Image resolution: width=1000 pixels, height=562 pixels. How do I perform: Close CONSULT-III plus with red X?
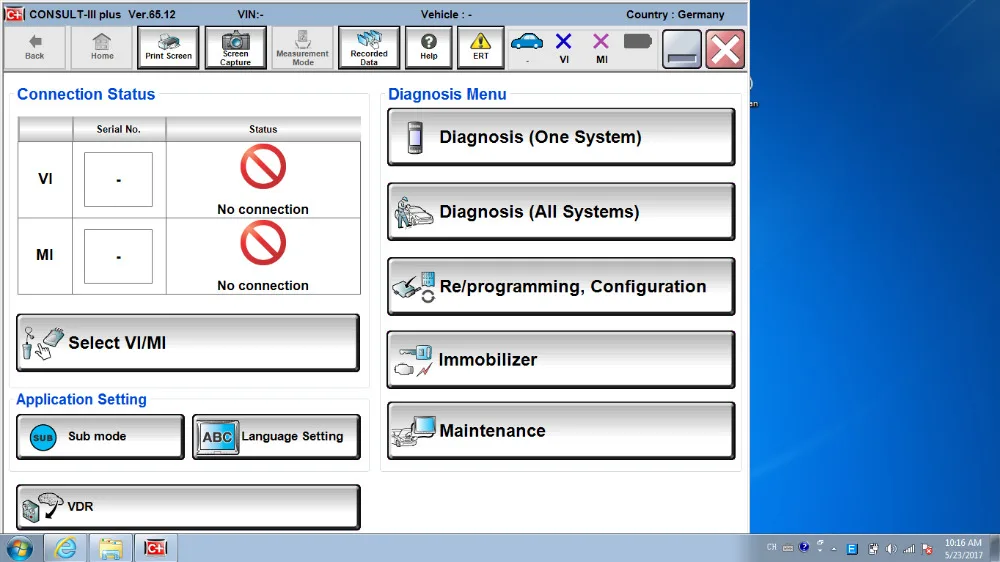click(725, 48)
